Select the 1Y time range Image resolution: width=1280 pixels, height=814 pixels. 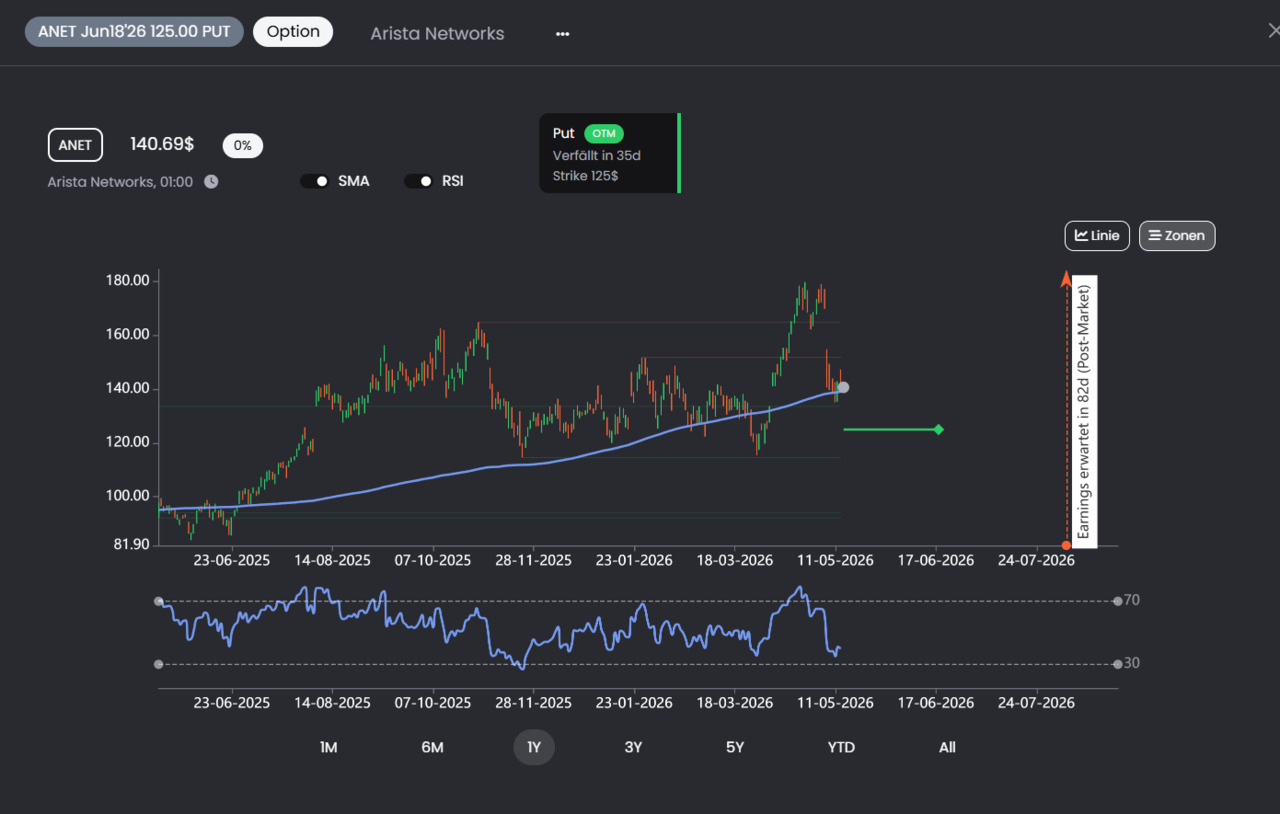tap(534, 747)
